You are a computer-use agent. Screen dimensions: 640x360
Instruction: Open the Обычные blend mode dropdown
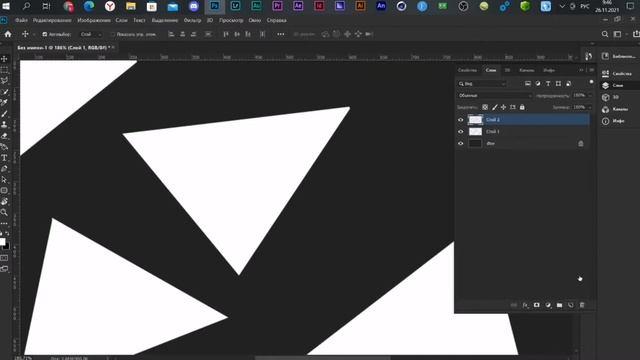pos(495,96)
